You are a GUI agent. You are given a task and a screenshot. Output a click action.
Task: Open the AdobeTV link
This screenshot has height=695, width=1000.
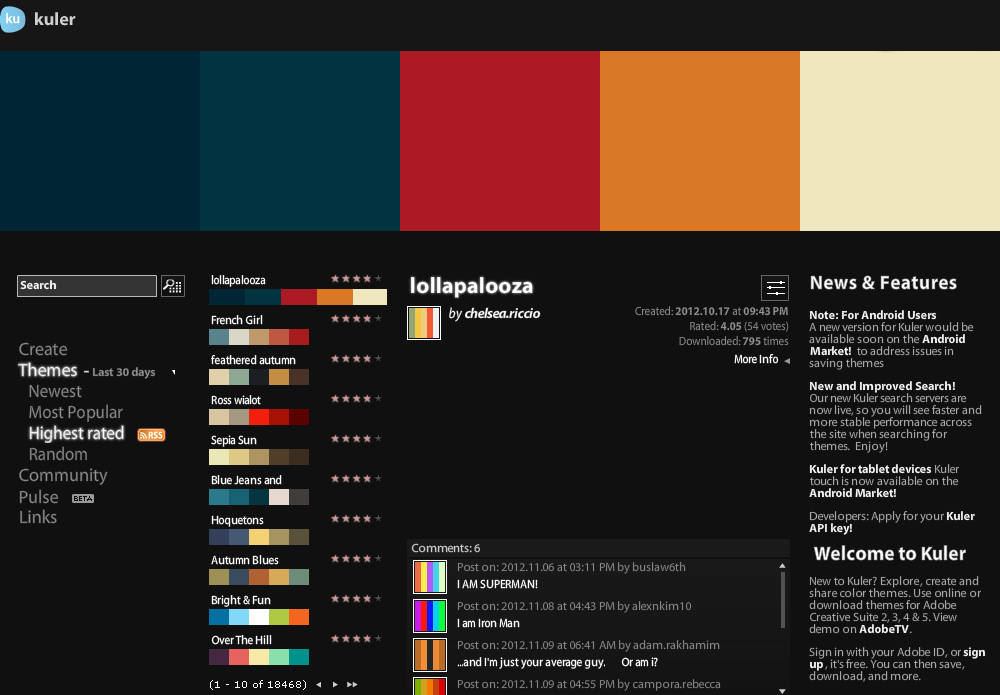(x=883, y=629)
